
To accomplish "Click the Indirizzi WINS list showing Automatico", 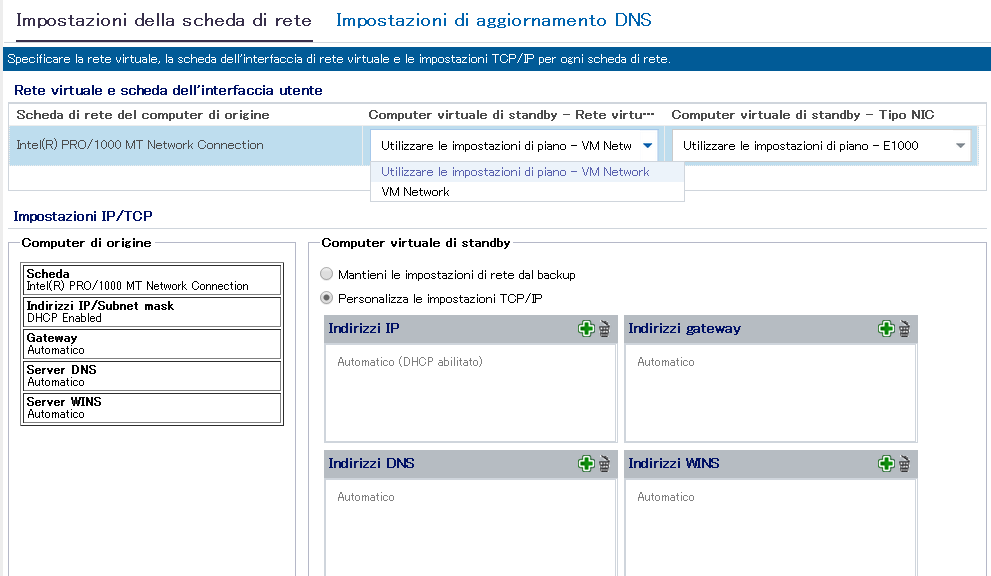I will tap(770, 528).
